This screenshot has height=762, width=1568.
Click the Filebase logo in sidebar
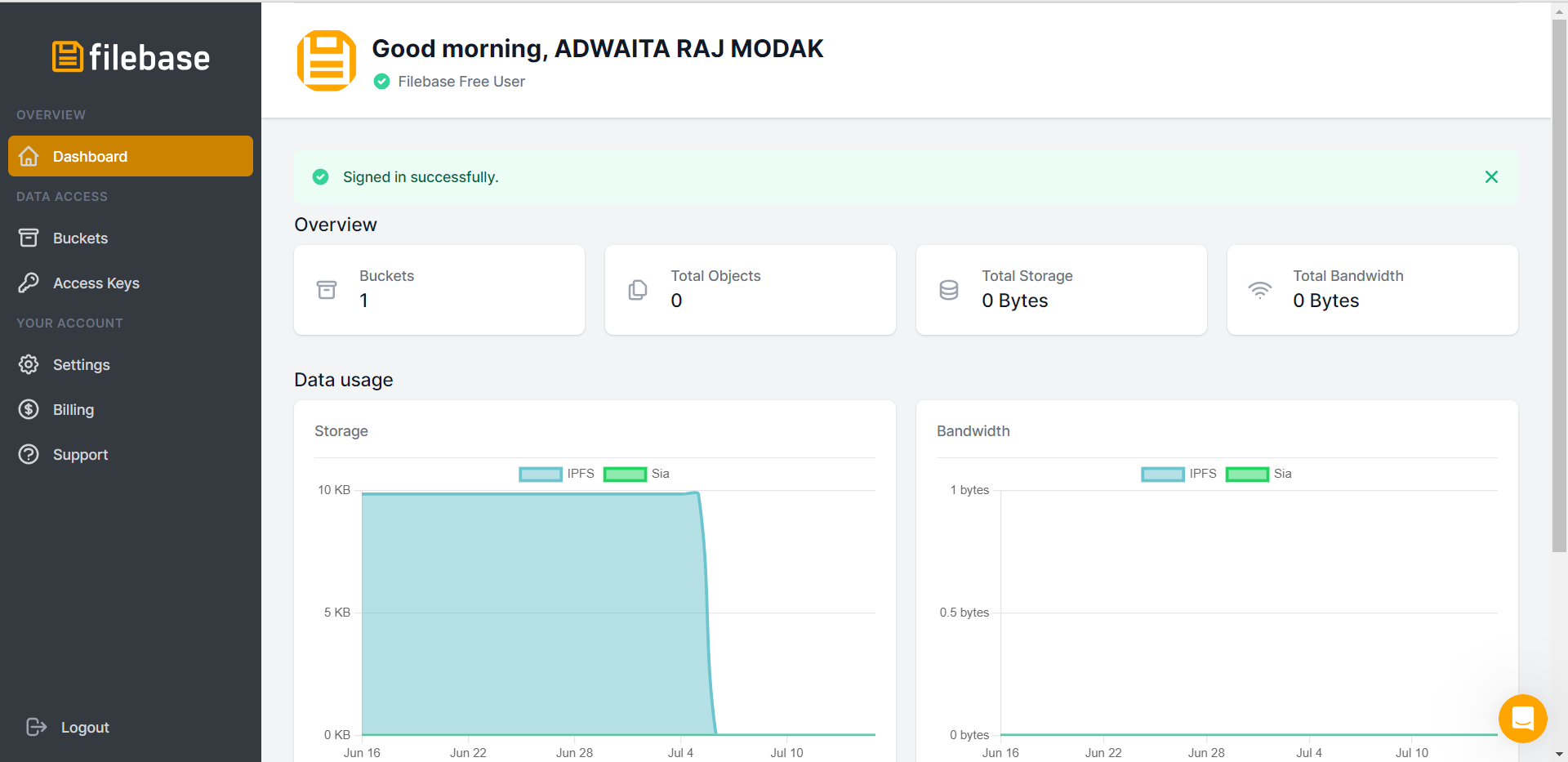tap(131, 57)
